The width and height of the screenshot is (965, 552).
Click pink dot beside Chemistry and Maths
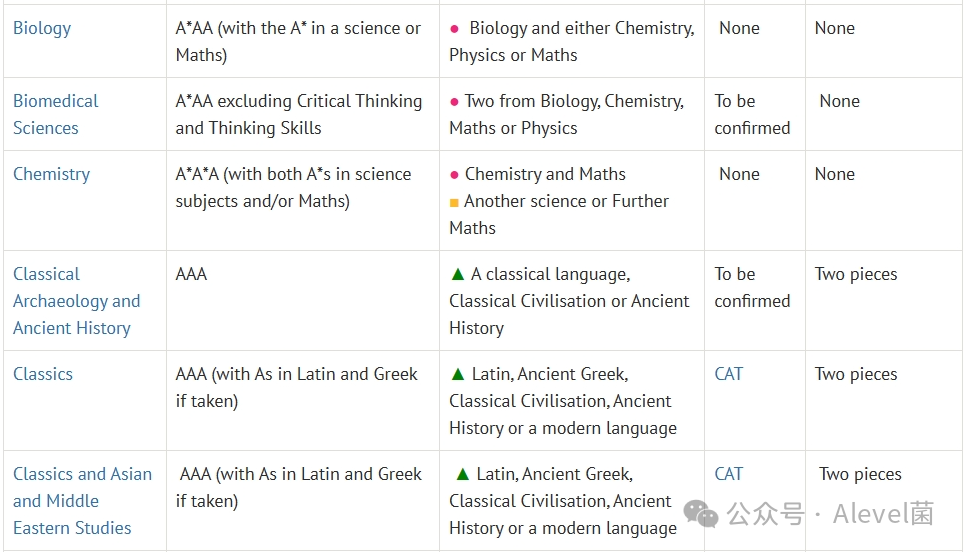[454, 175]
